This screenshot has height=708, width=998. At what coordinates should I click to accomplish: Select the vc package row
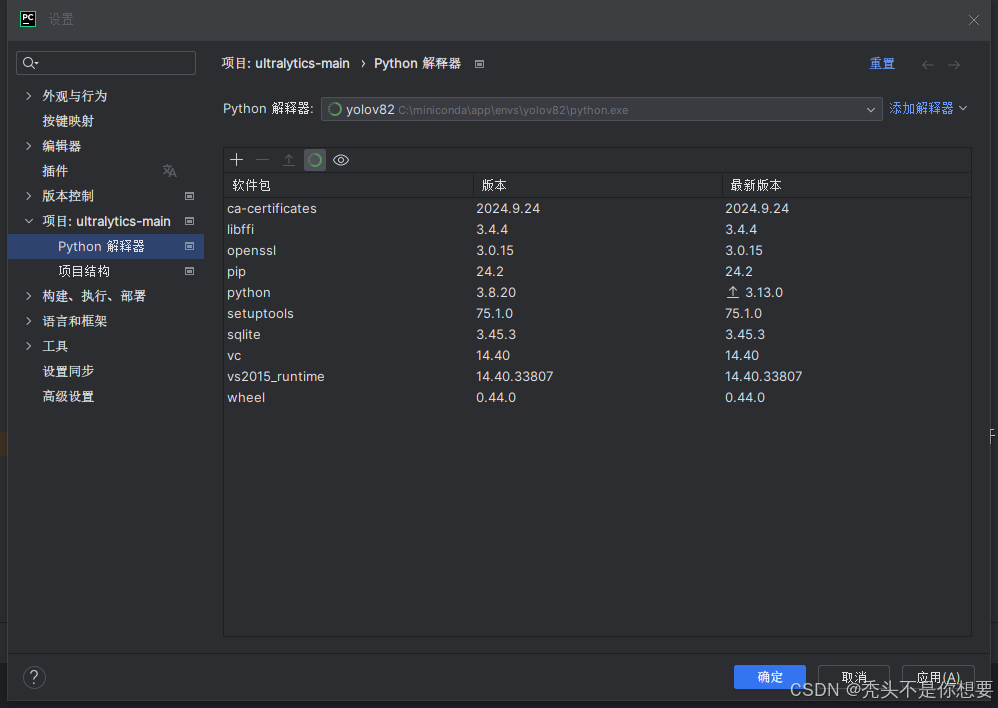(597, 355)
